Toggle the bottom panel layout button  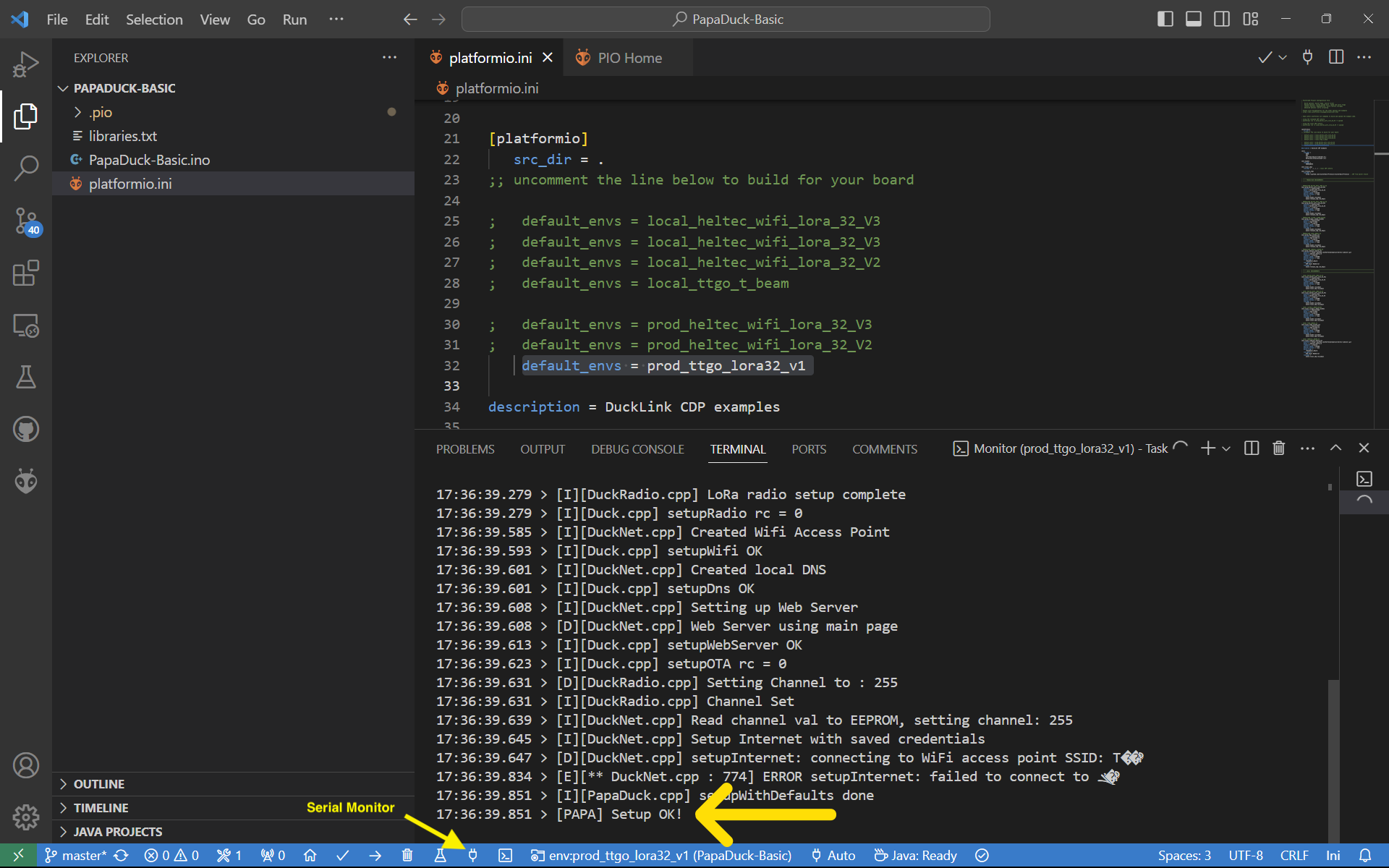coord(1194,20)
